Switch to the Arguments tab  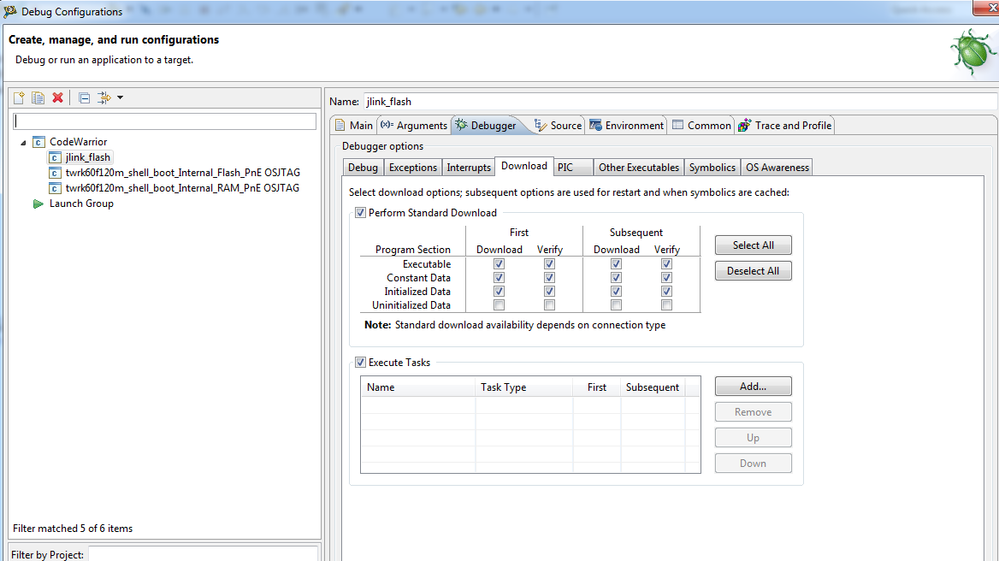click(414, 125)
